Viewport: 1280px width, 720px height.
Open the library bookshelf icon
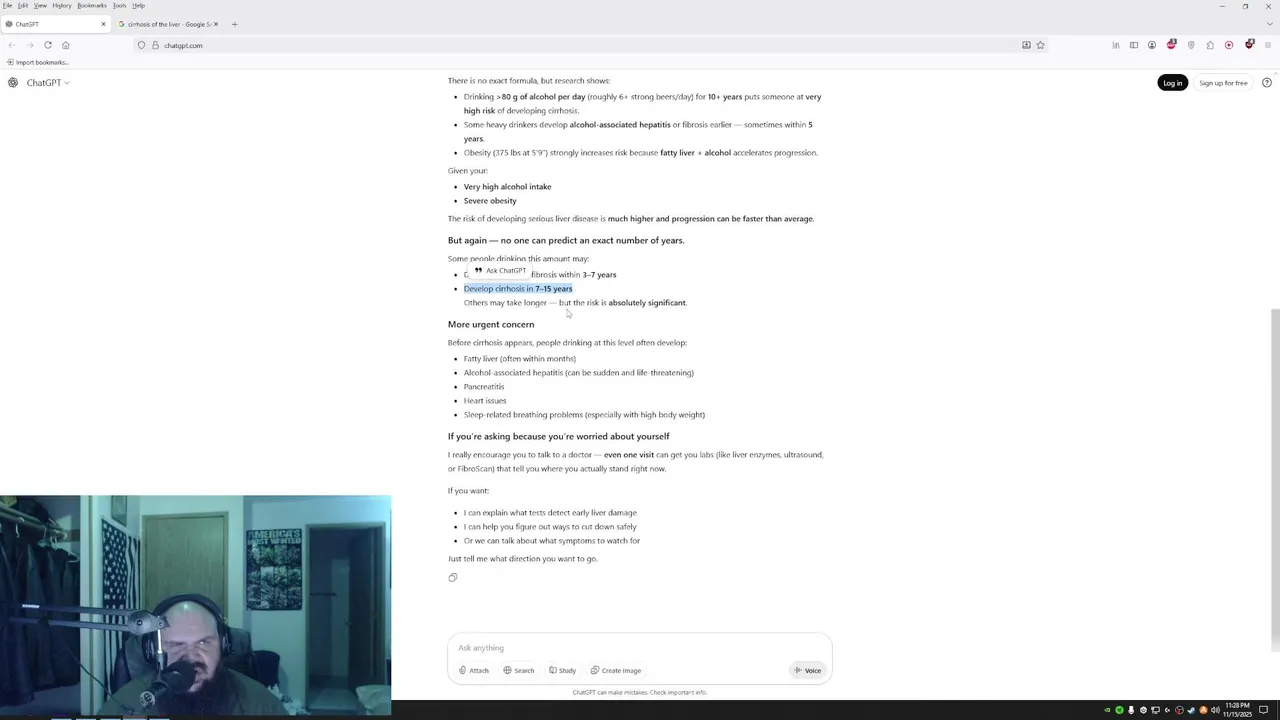click(x=1116, y=45)
